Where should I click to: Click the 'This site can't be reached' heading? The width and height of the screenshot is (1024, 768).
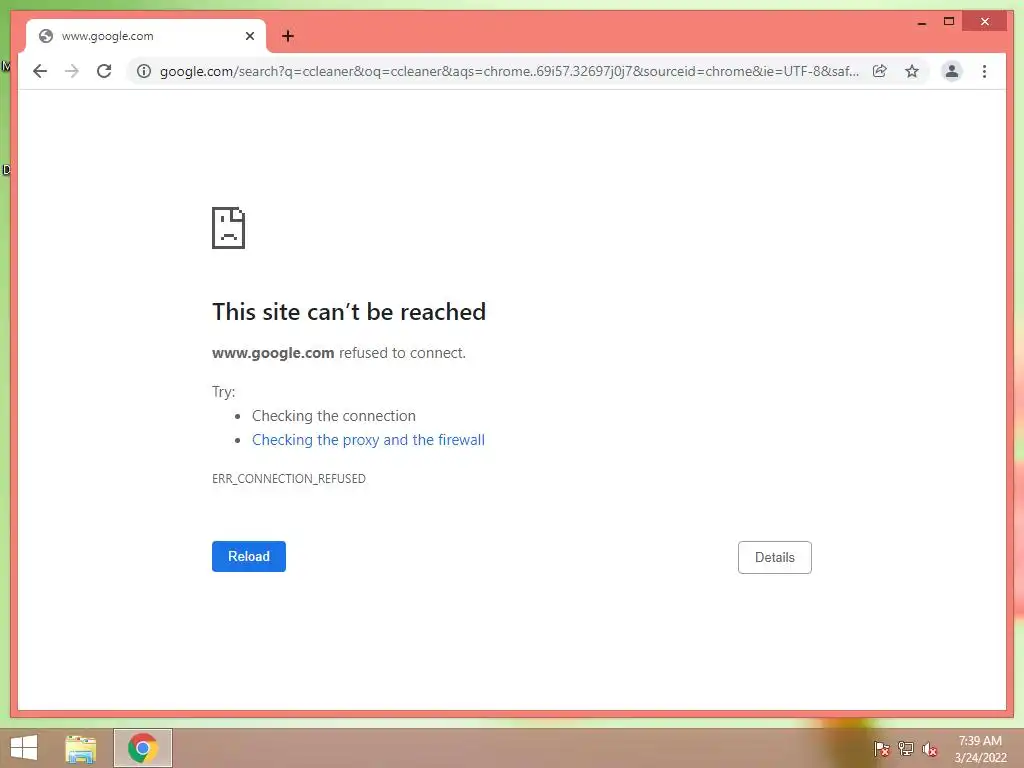pos(349,312)
